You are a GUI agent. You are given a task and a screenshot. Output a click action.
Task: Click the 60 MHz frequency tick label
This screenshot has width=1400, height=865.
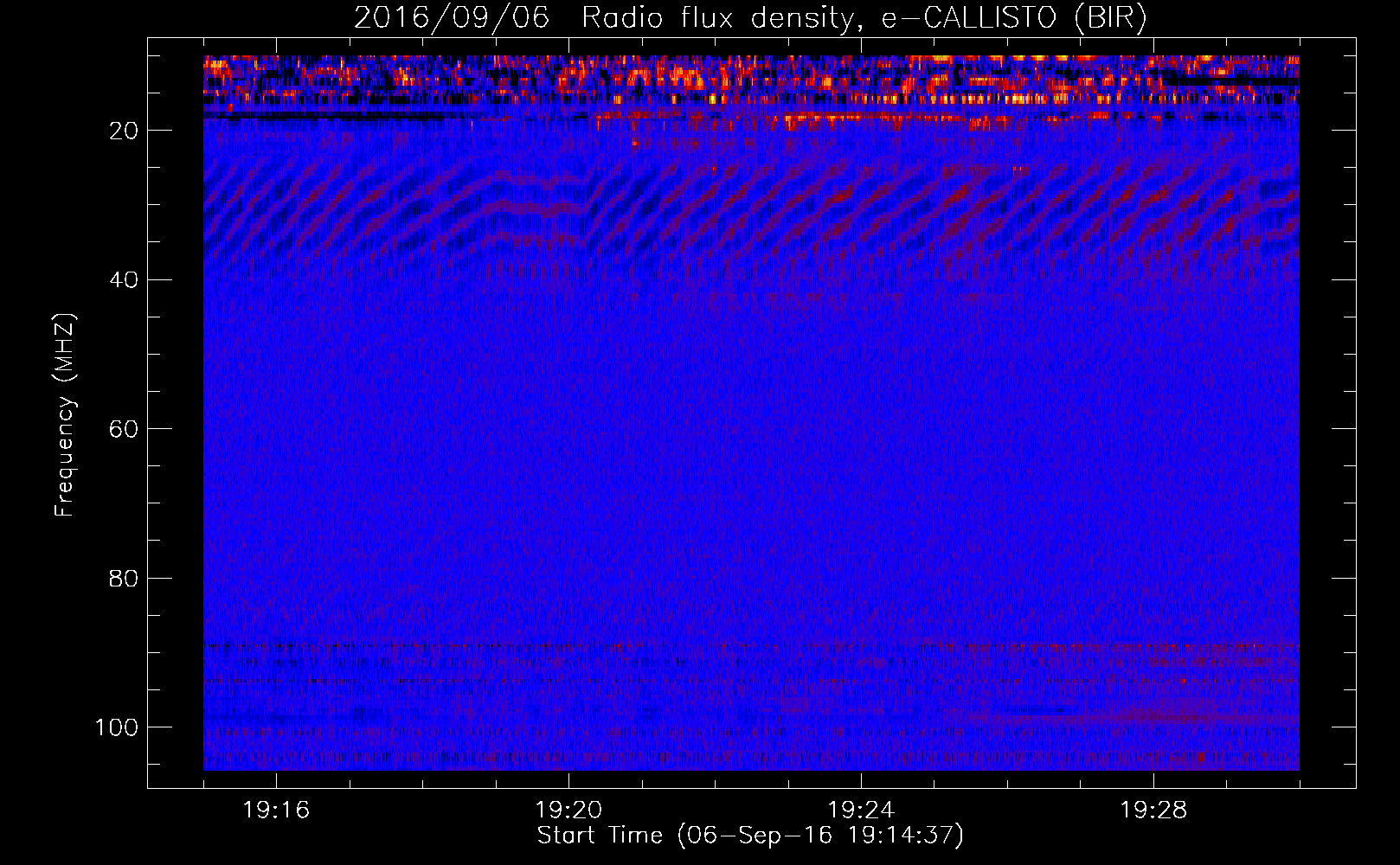pyautogui.click(x=124, y=429)
